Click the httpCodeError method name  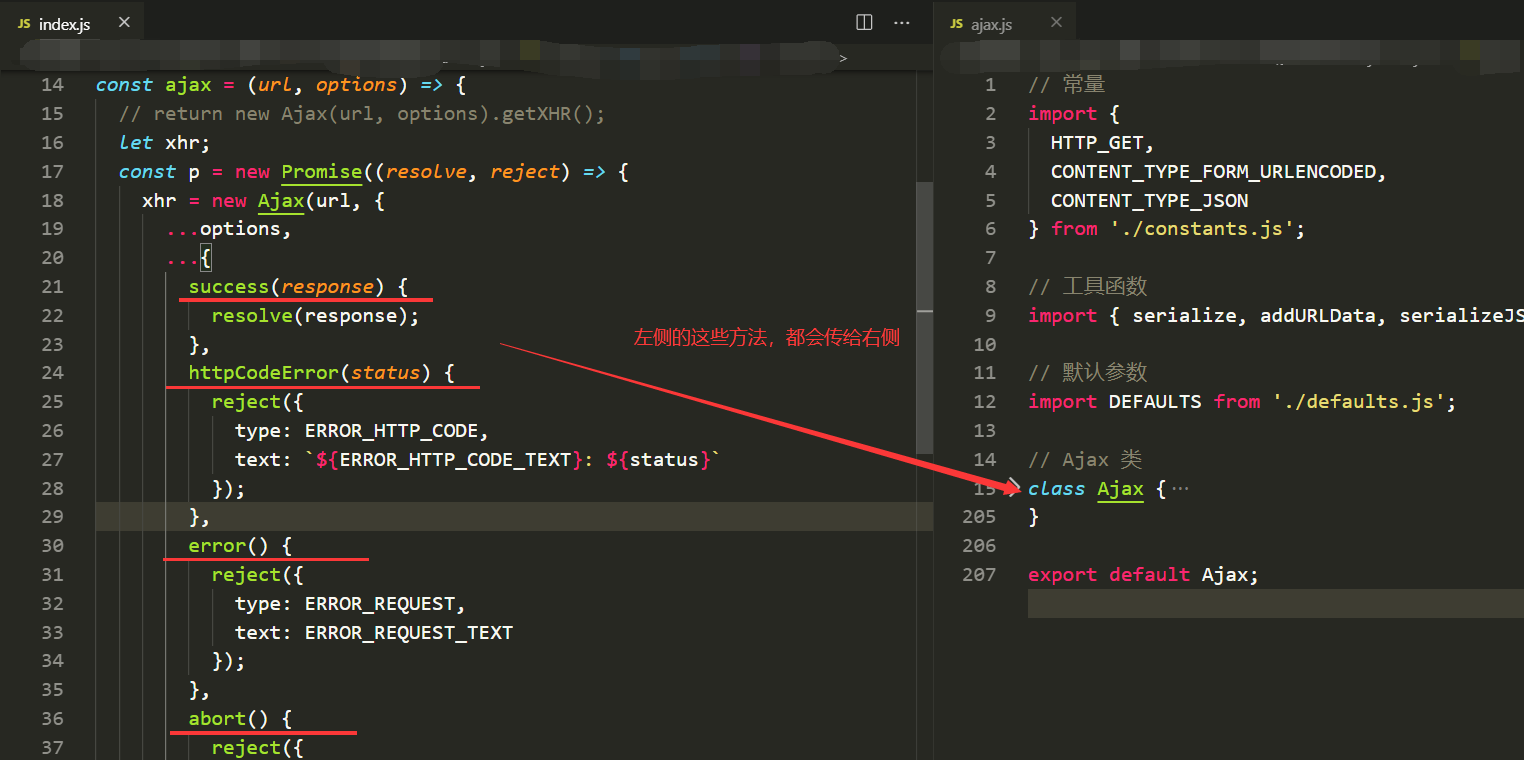pyautogui.click(x=263, y=373)
